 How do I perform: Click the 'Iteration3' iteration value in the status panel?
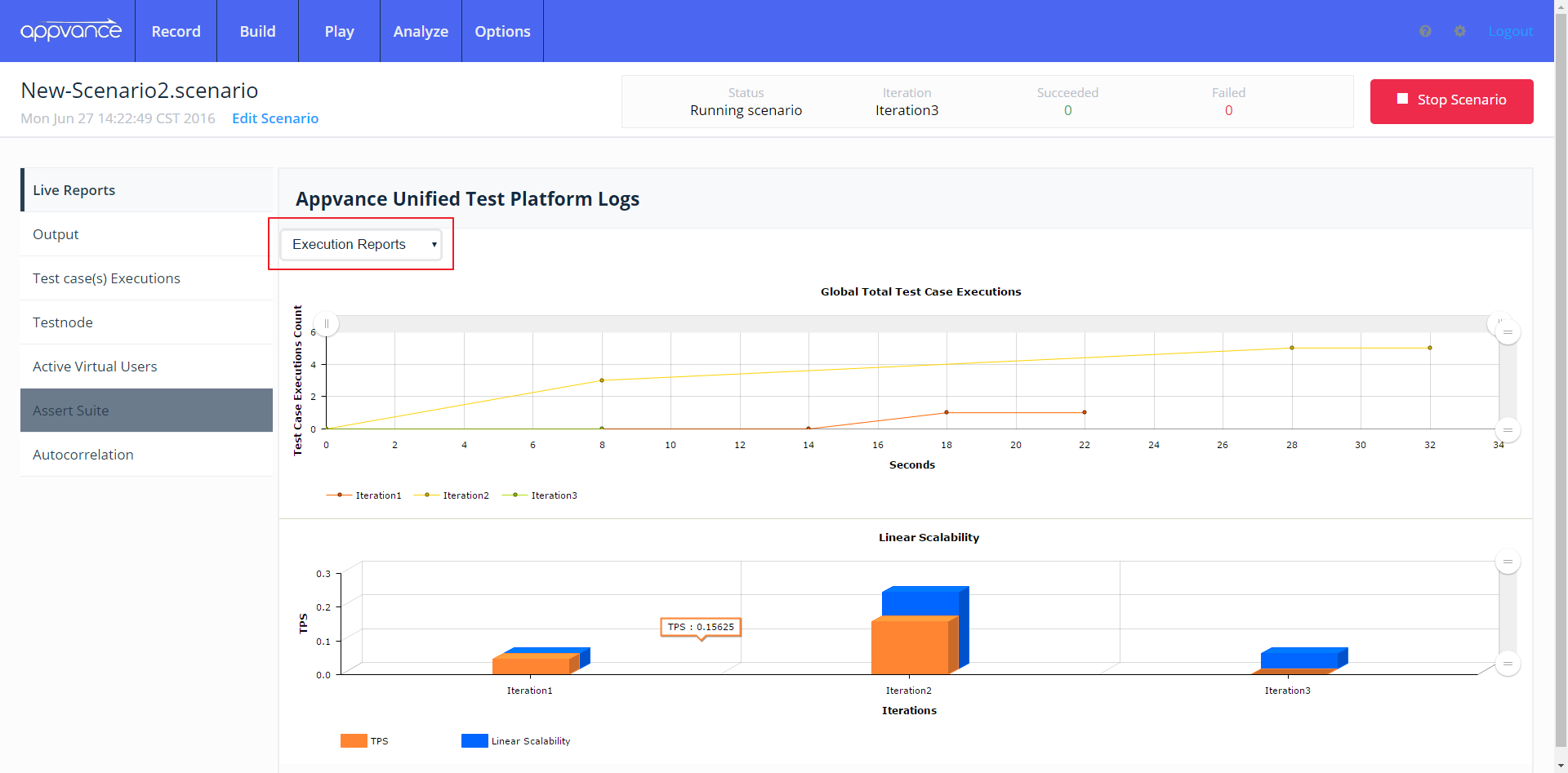point(906,110)
